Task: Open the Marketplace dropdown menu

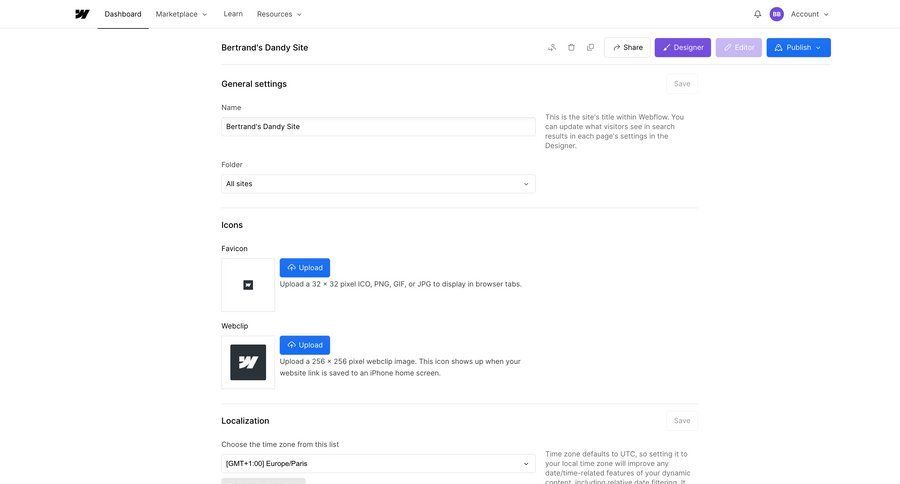Action: click(181, 14)
